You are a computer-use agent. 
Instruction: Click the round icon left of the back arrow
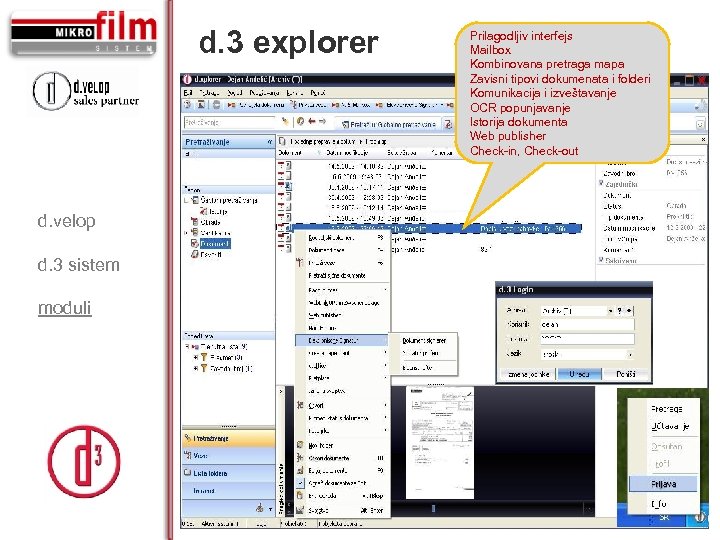tap(300, 121)
